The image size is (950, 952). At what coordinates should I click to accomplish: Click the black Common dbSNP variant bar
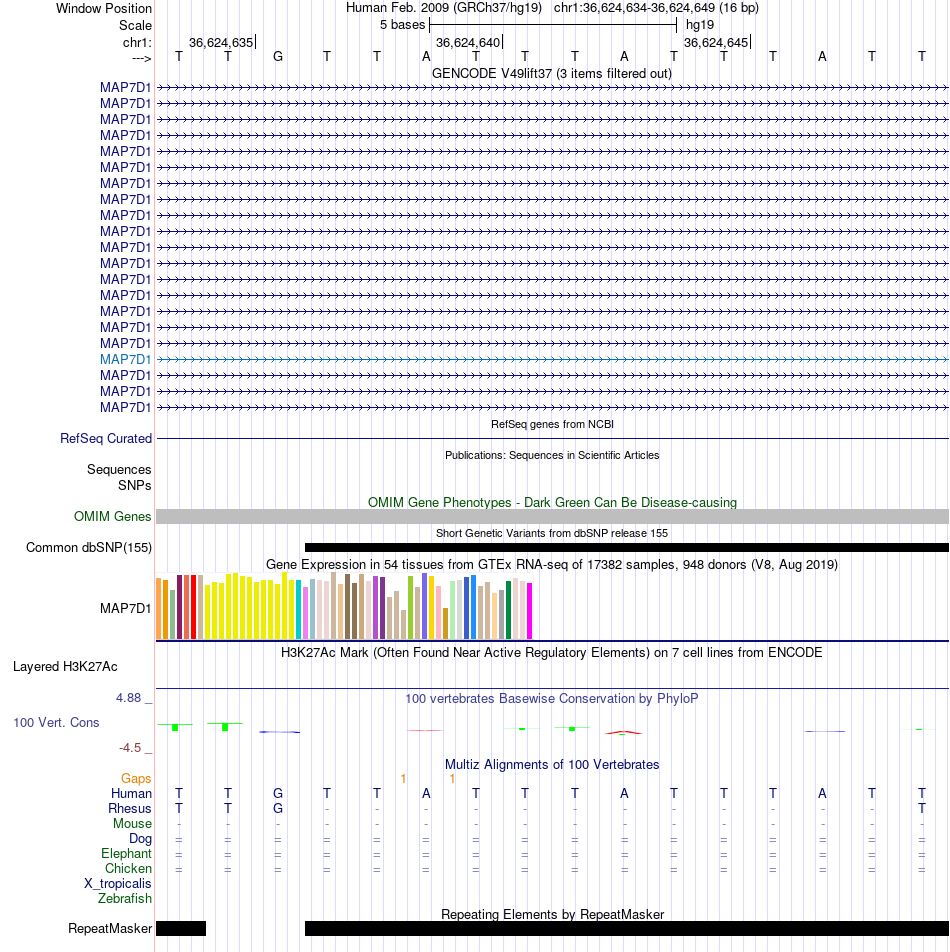(x=626, y=548)
